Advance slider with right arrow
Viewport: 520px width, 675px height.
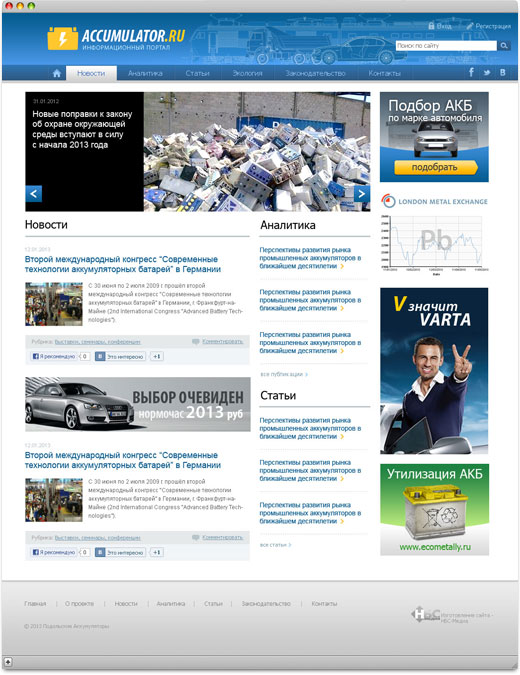click(x=362, y=194)
